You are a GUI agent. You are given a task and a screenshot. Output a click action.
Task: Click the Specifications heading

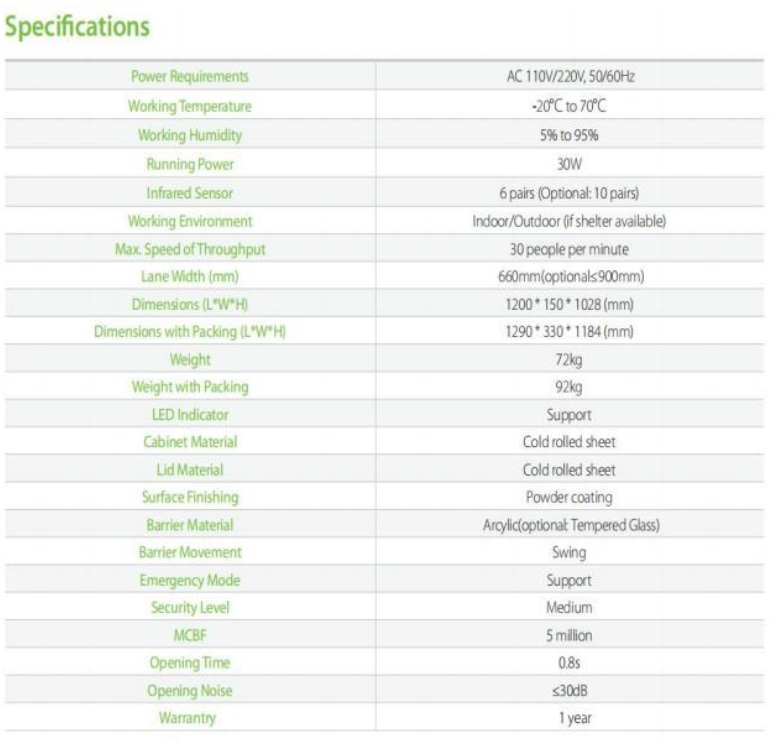(x=78, y=27)
